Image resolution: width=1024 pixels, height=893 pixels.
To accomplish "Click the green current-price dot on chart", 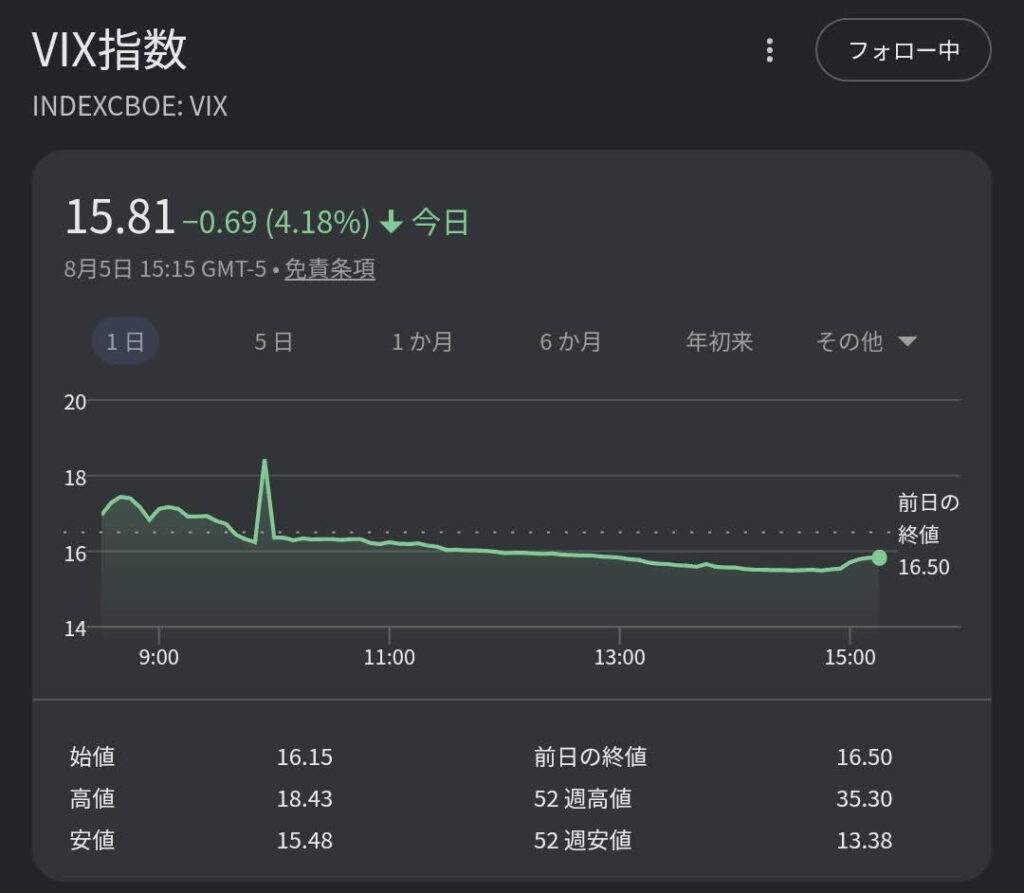I will (879, 557).
